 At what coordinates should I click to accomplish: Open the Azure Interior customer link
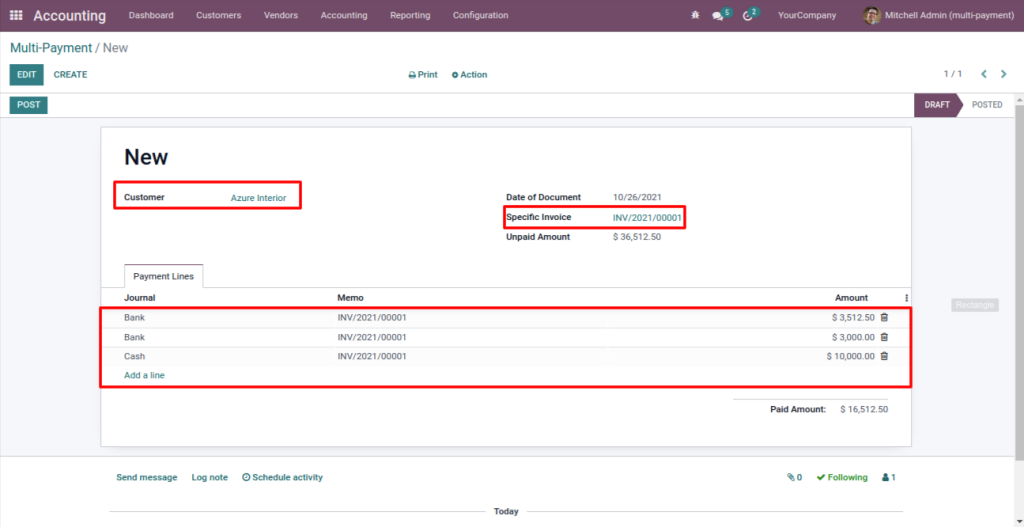(x=258, y=197)
